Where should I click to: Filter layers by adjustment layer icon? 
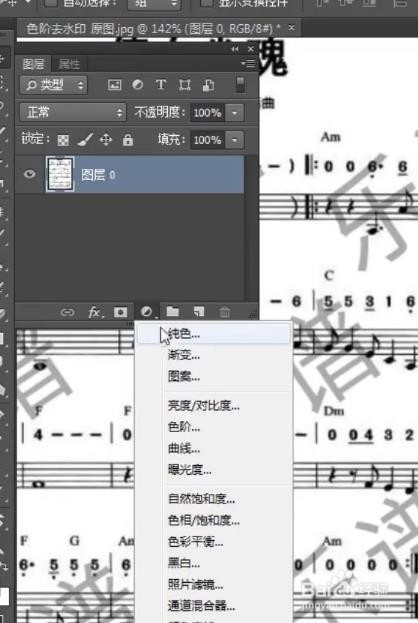click(138, 85)
